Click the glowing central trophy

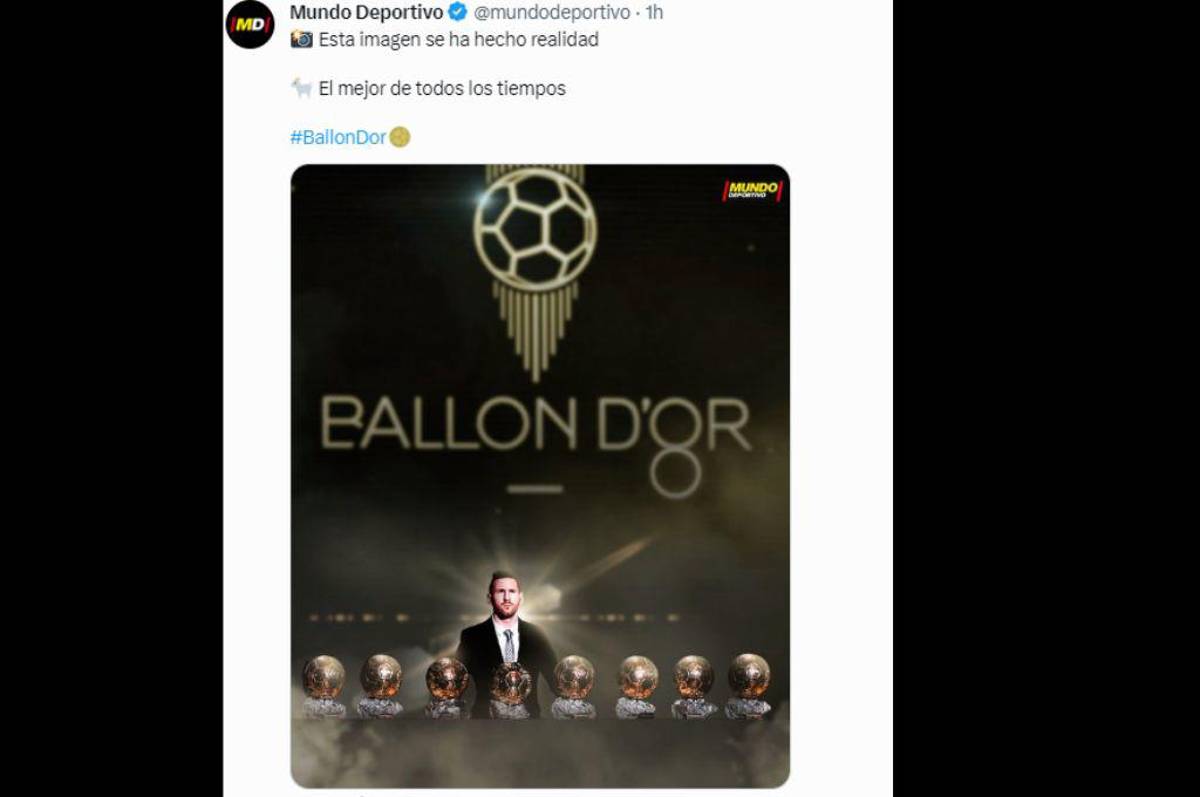coord(510,680)
